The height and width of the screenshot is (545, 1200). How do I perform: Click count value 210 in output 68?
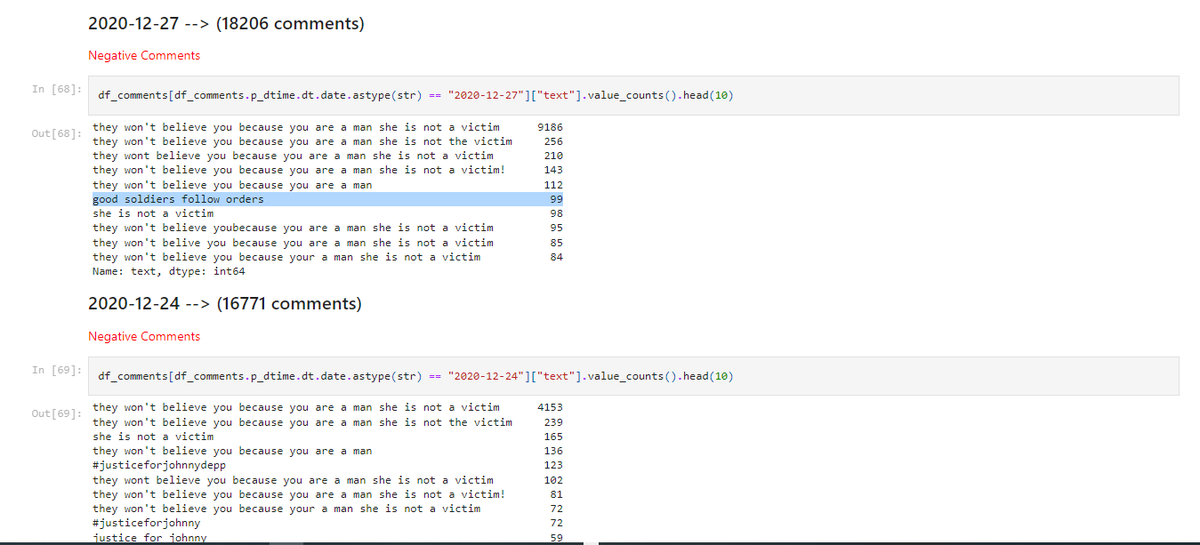click(553, 156)
